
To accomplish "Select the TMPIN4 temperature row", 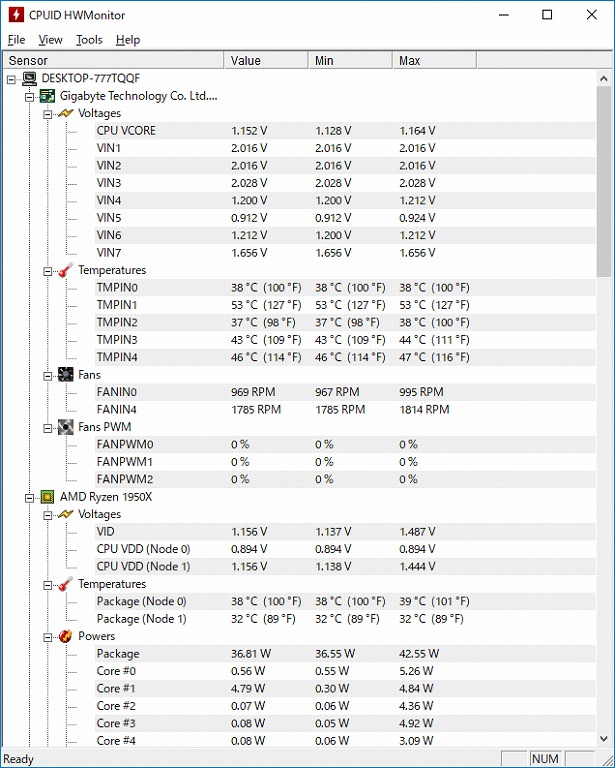I will click(345, 357).
